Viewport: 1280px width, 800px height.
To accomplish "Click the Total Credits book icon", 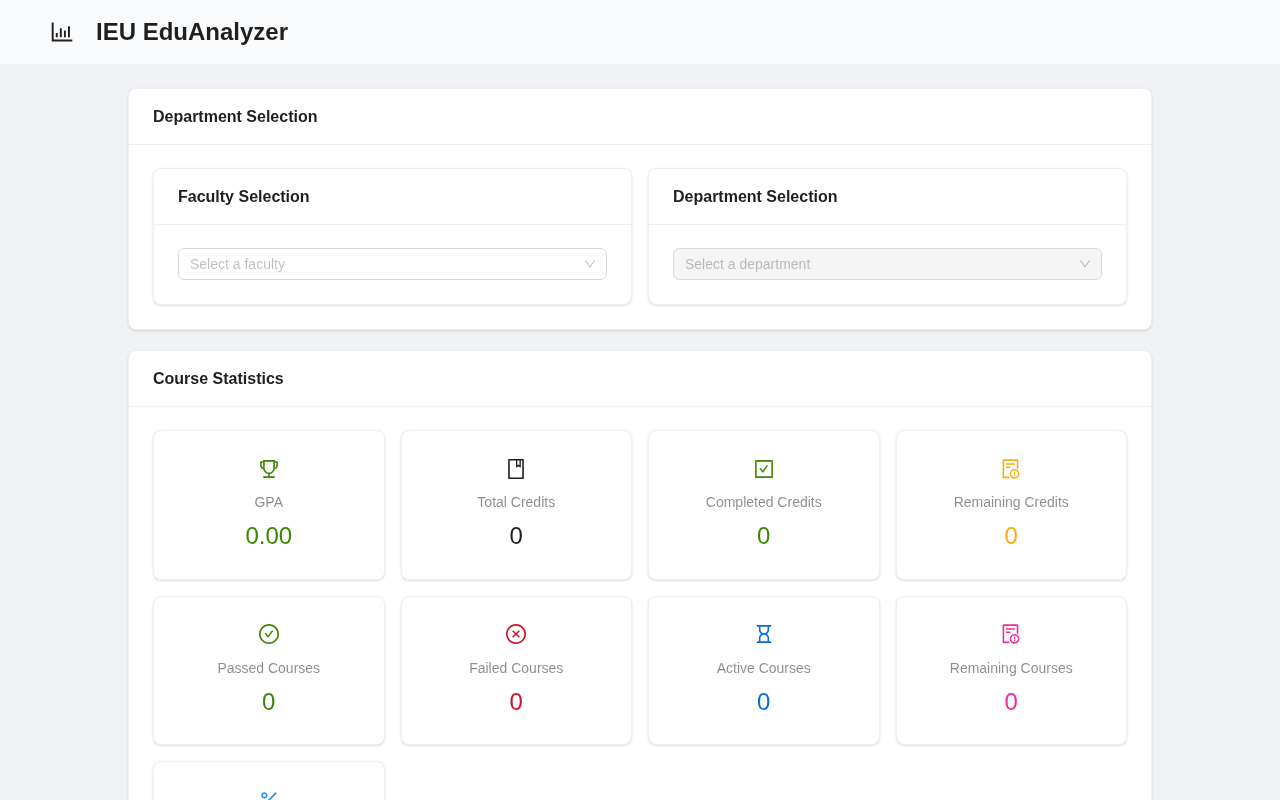I will pyautogui.click(x=516, y=469).
